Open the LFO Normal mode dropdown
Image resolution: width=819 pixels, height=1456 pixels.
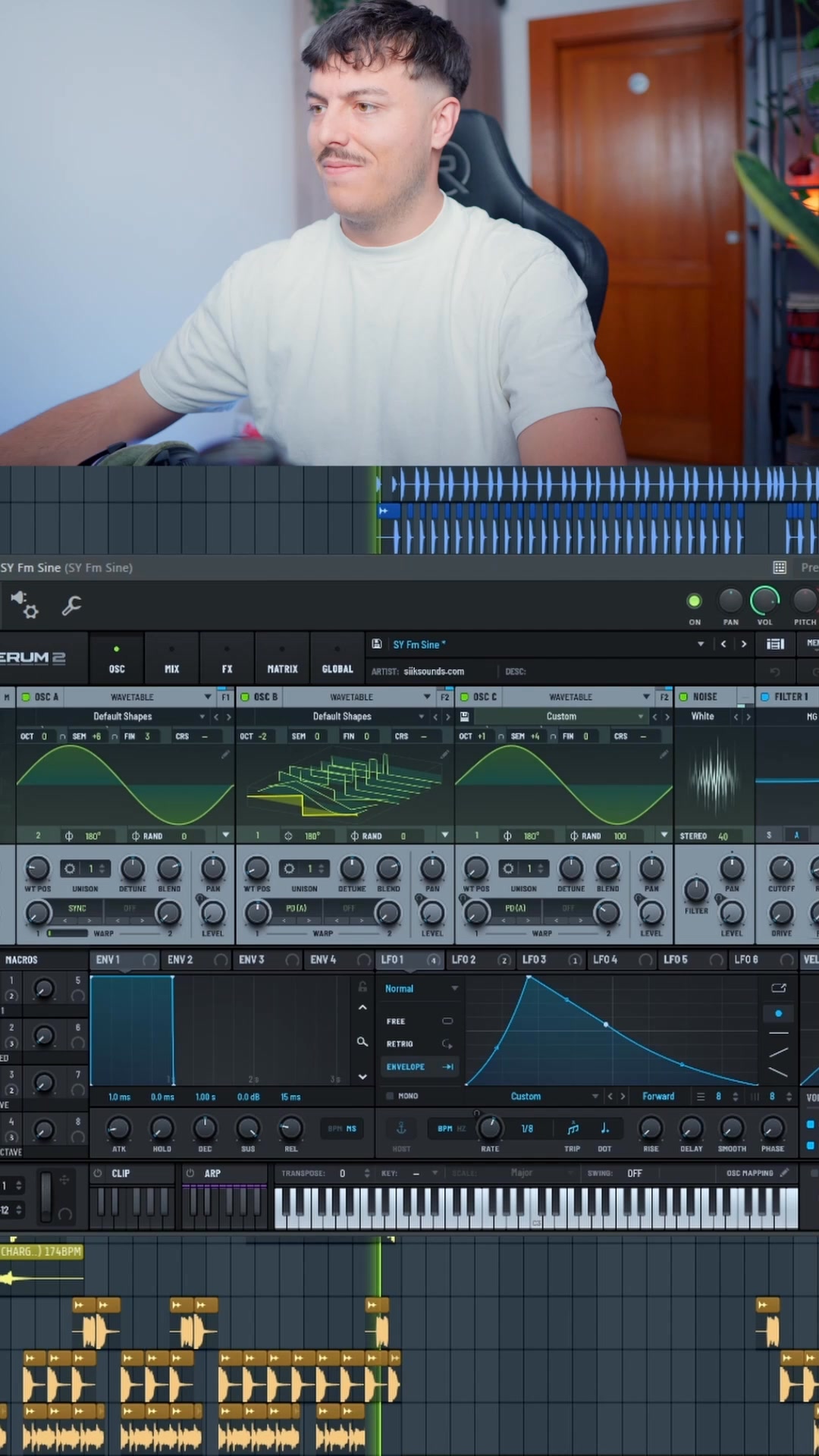click(x=421, y=988)
